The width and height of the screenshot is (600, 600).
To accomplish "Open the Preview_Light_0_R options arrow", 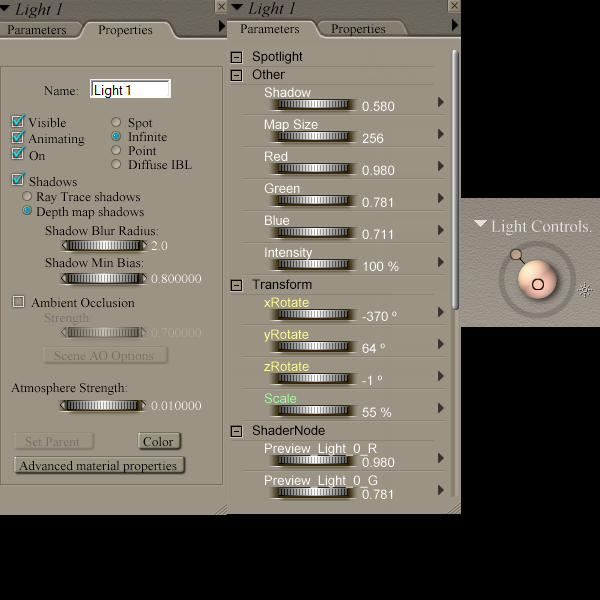I will tap(441, 458).
